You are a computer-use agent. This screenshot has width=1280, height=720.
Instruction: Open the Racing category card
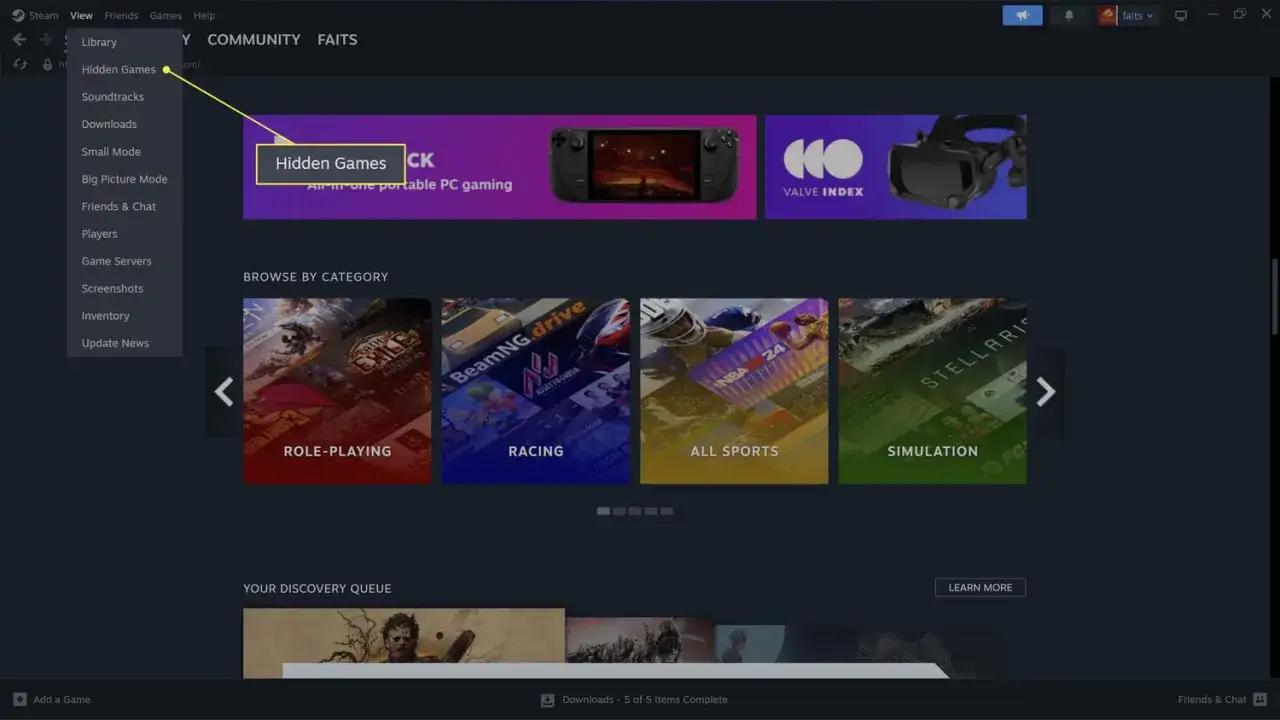tap(536, 391)
